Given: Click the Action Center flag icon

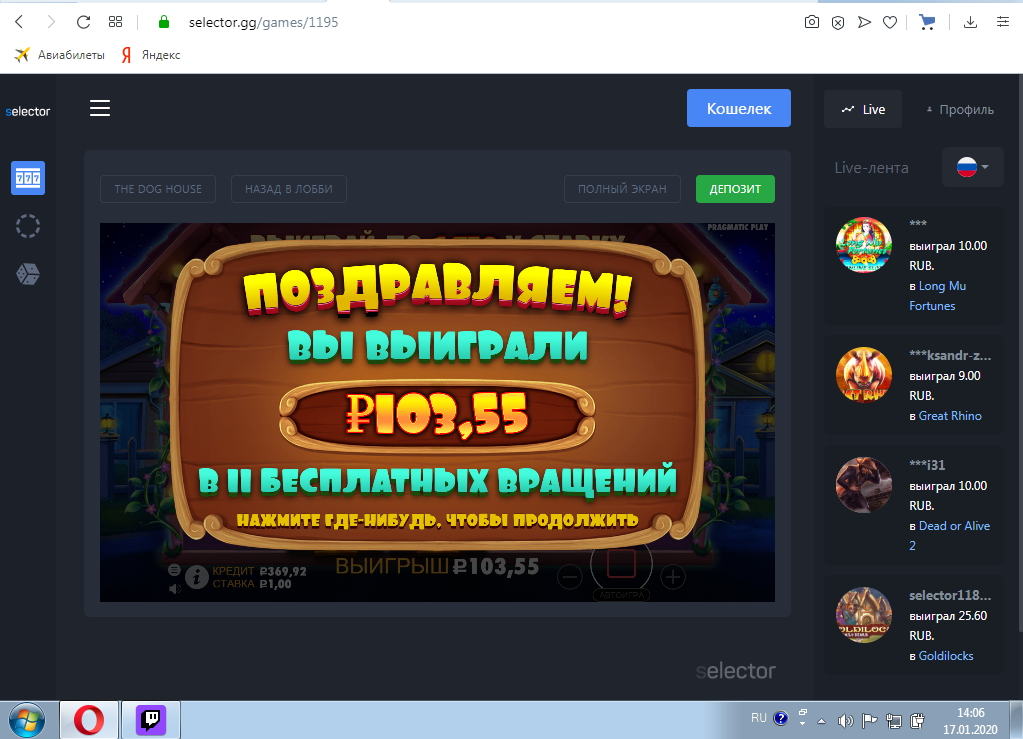Looking at the screenshot, I should [x=869, y=721].
